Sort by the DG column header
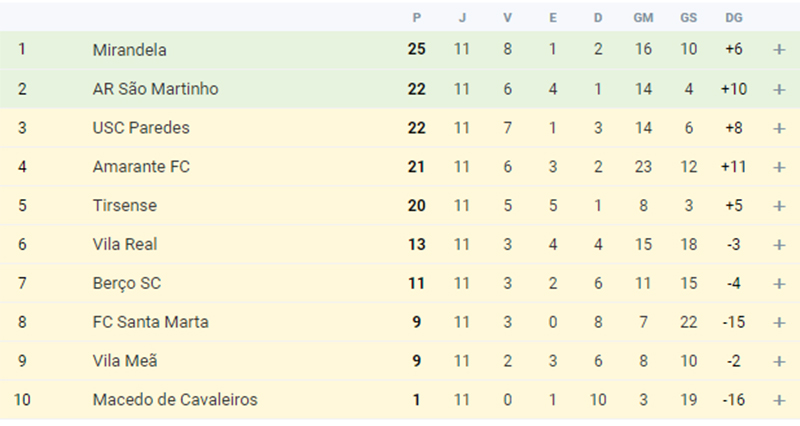Image resolution: width=800 pixels, height=426 pixels. (734, 18)
